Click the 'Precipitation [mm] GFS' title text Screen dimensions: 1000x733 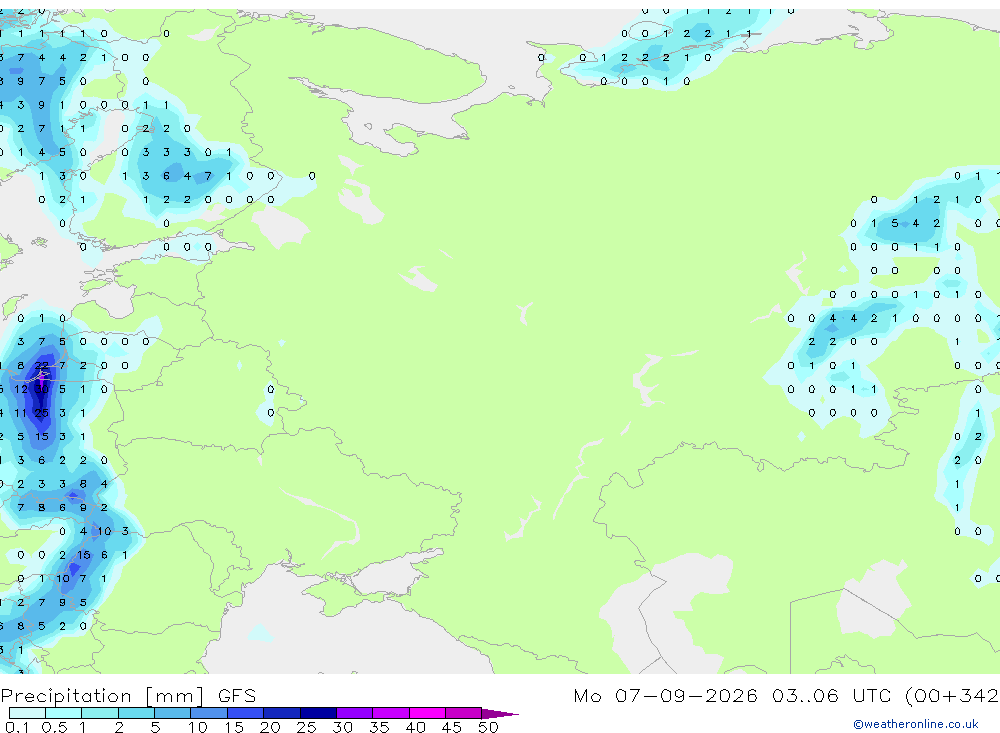(x=128, y=696)
